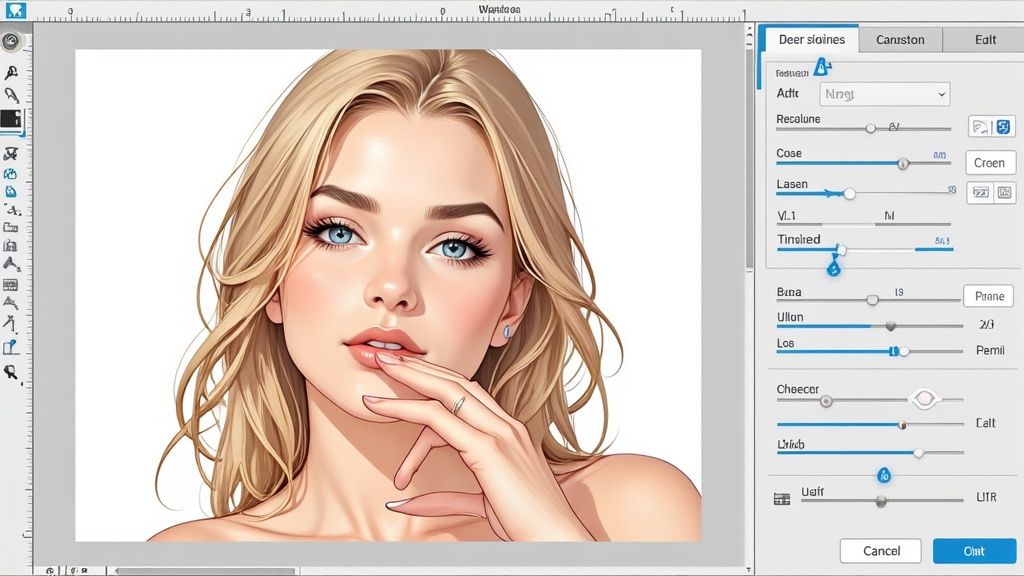
Task: Click the horizontal scrollbar below the canvas
Action: coord(205,571)
